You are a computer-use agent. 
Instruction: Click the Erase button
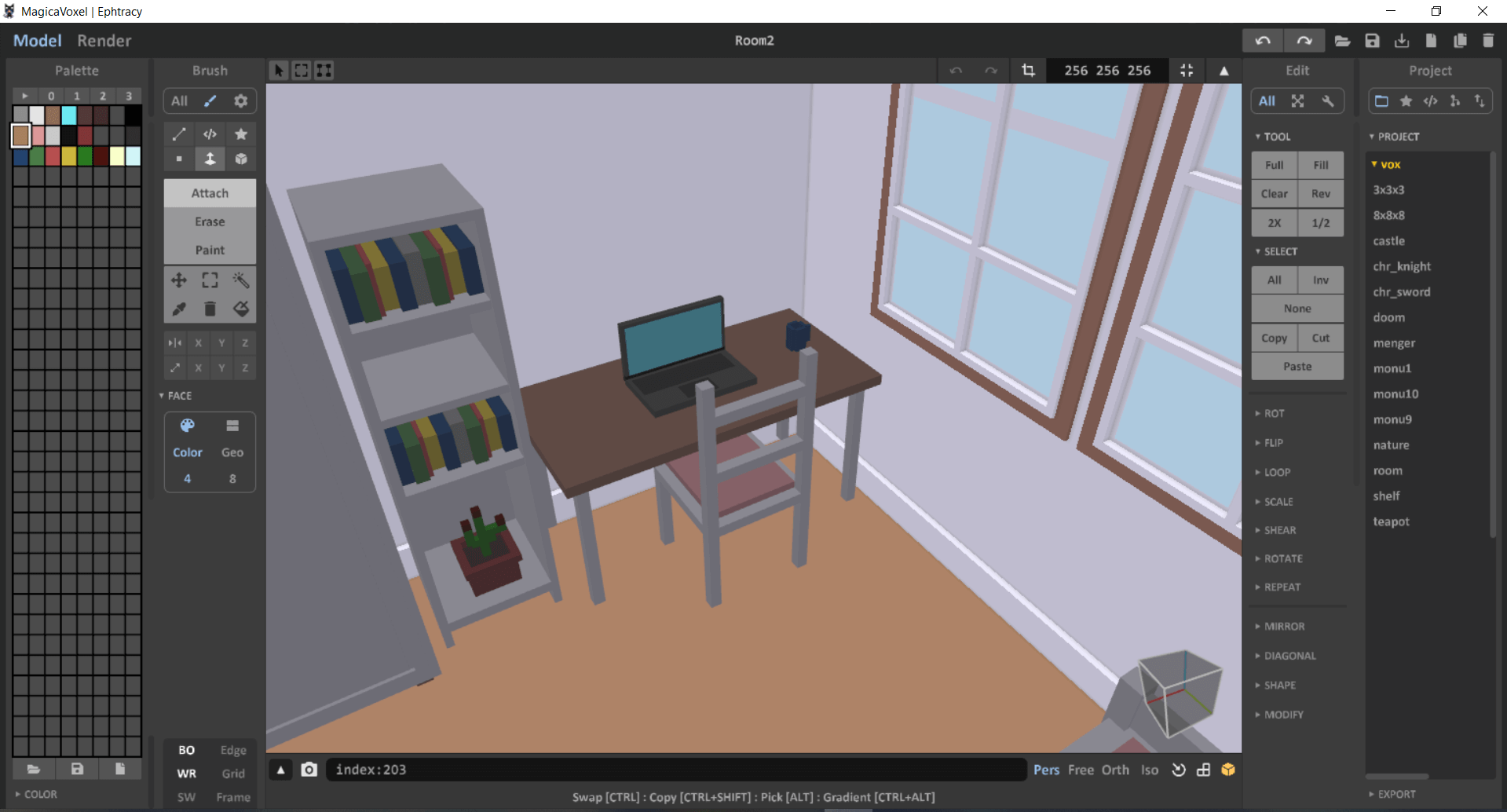210,221
